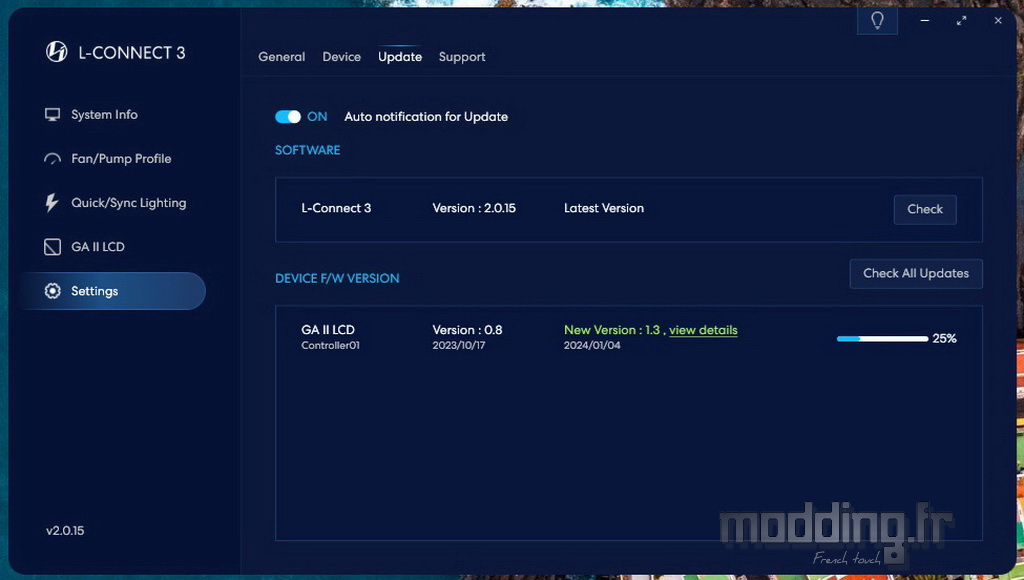
Task: Open the Support tab
Action: (462, 57)
